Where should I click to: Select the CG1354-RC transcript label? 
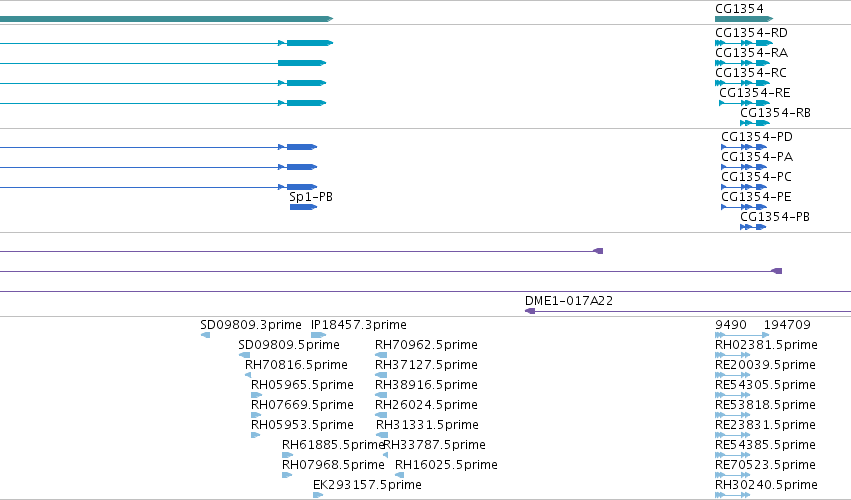751,73
